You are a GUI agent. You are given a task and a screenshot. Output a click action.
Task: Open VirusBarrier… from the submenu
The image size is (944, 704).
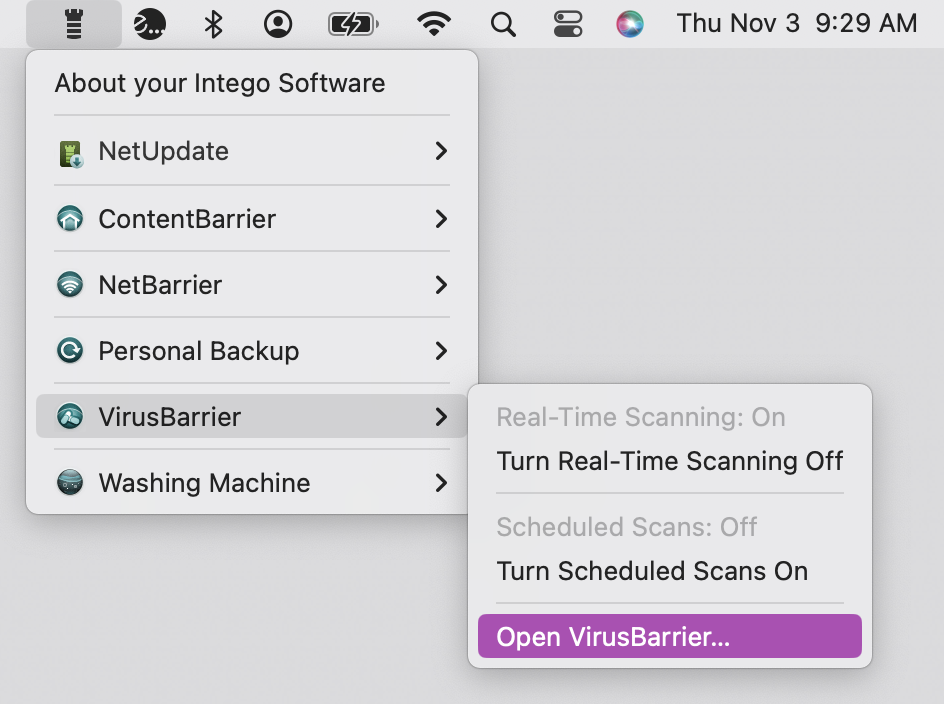(669, 636)
